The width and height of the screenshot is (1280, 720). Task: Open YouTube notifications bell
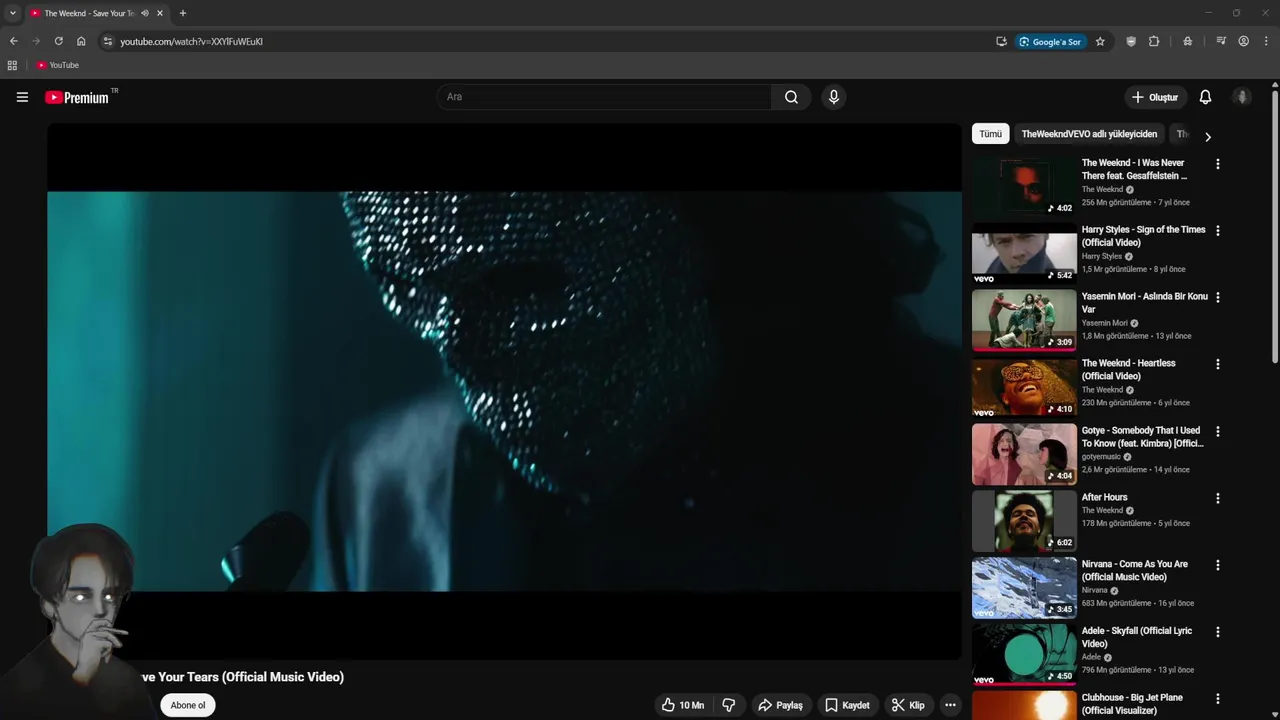(1205, 97)
